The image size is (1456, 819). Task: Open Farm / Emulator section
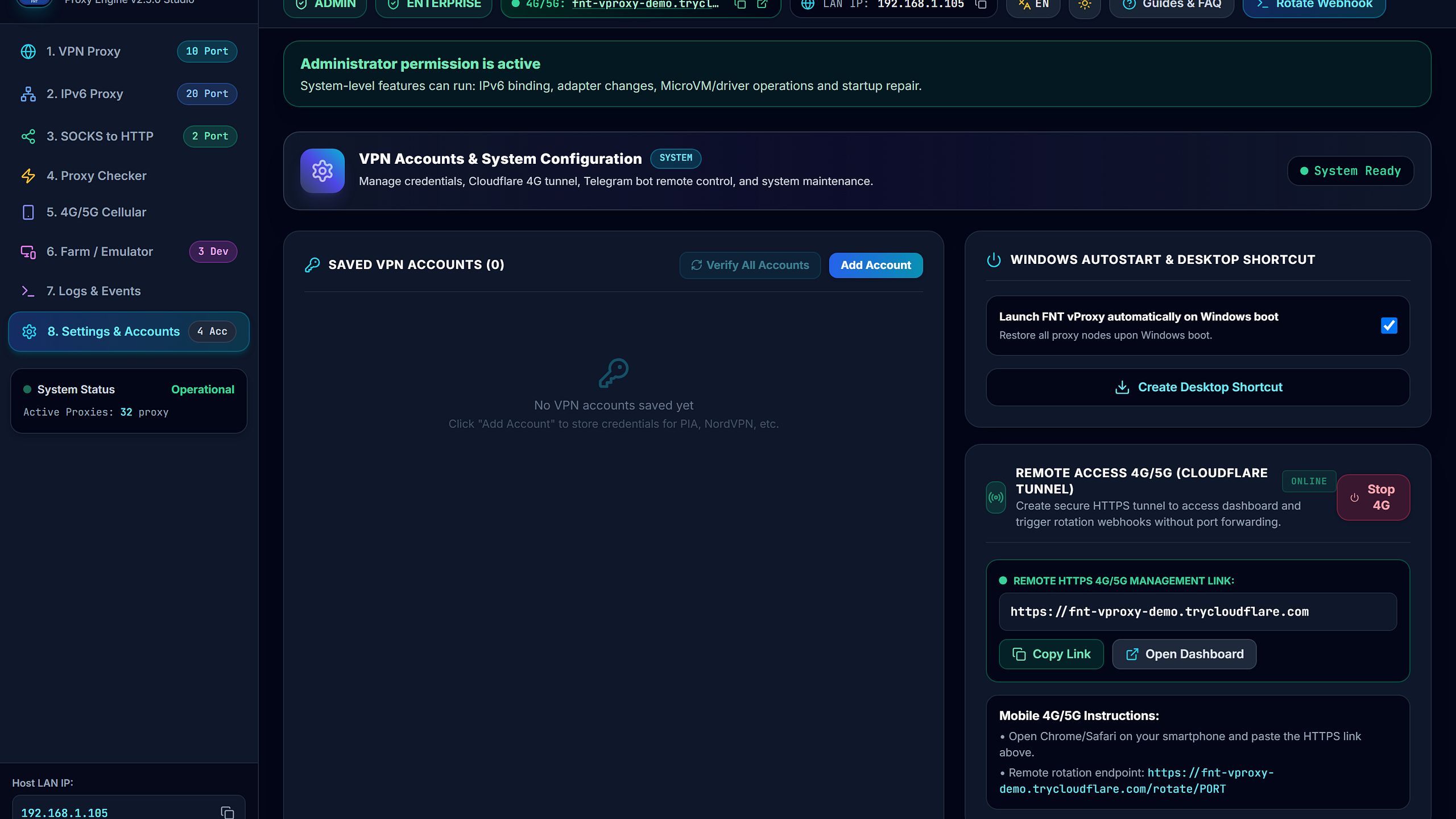(129, 251)
